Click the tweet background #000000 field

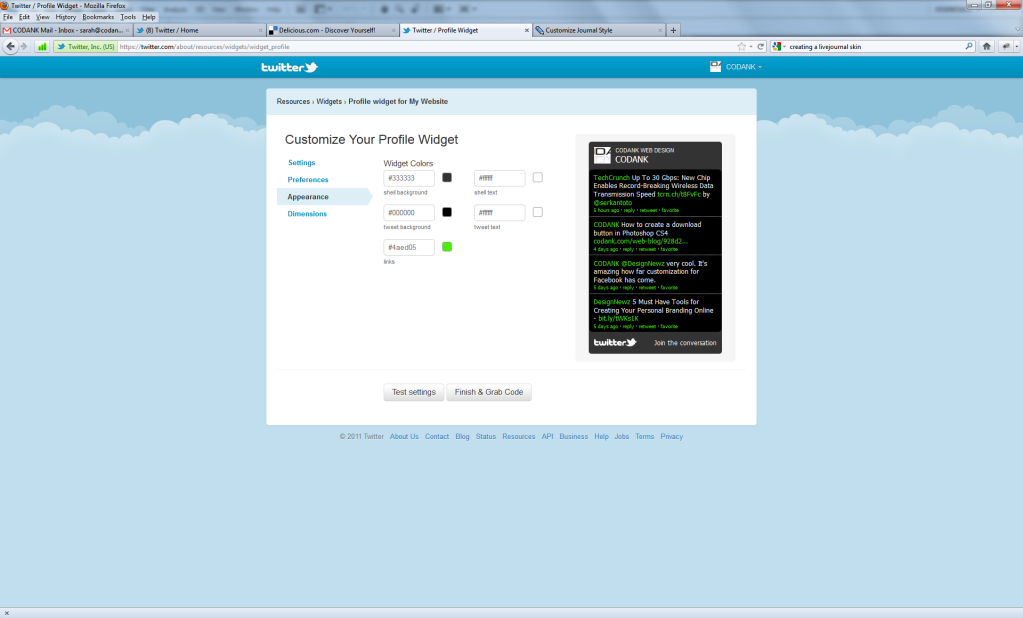point(409,213)
